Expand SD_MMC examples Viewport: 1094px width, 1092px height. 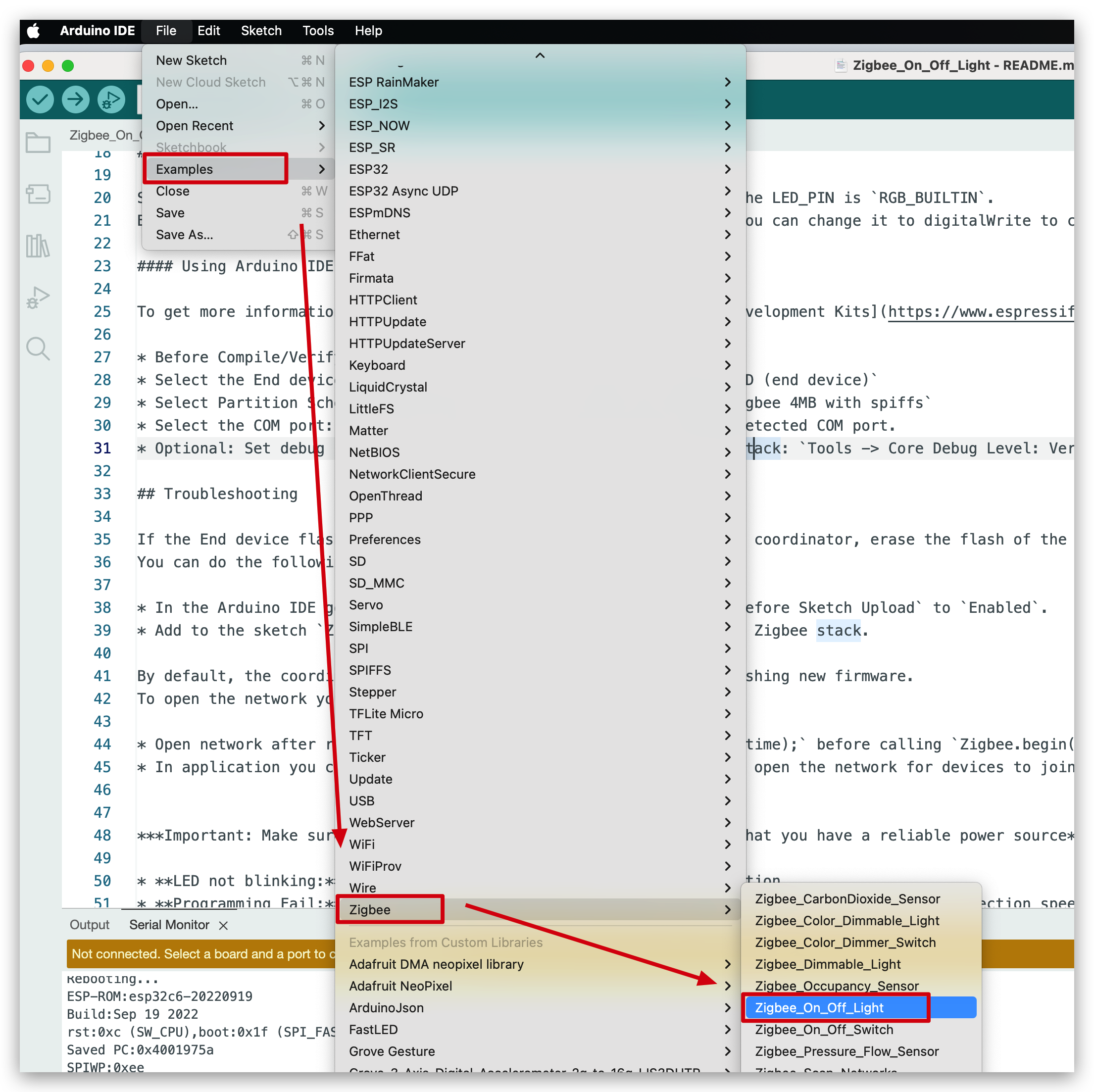coord(540,583)
